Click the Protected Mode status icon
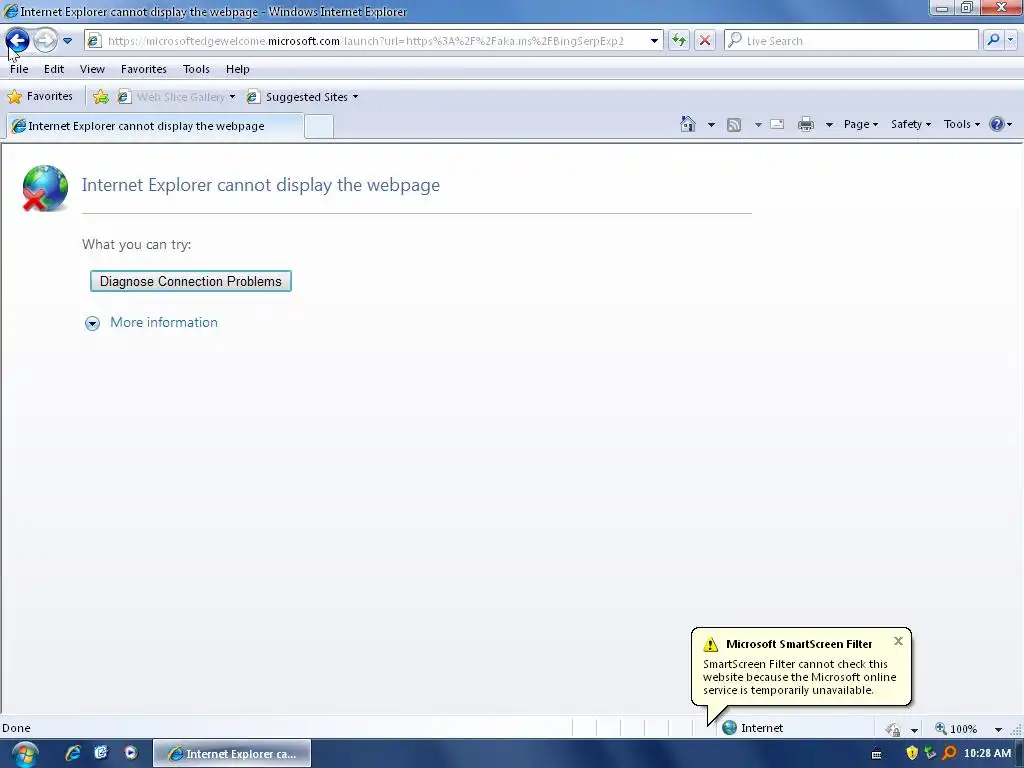The width and height of the screenshot is (1024, 768). coord(893,729)
